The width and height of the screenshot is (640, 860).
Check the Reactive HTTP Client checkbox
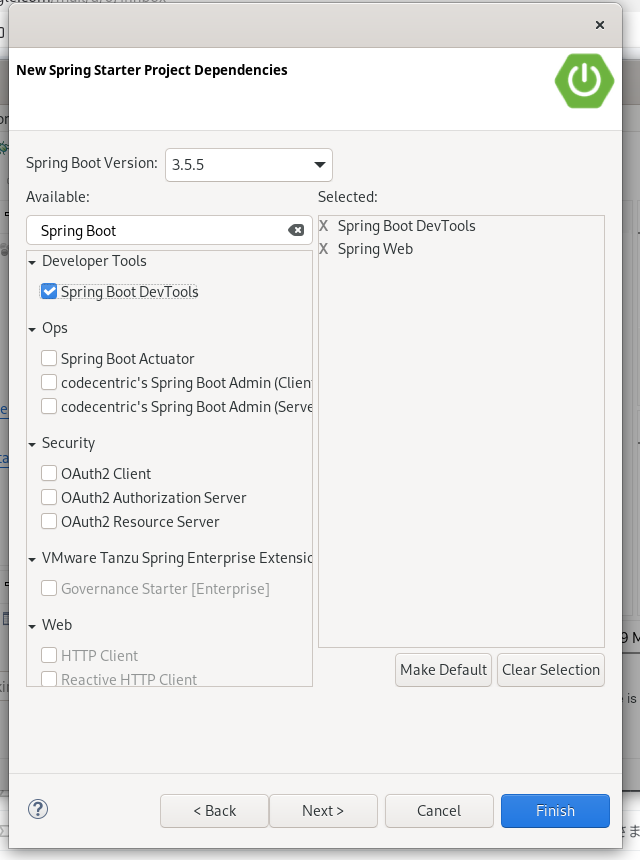pos(49,679)
